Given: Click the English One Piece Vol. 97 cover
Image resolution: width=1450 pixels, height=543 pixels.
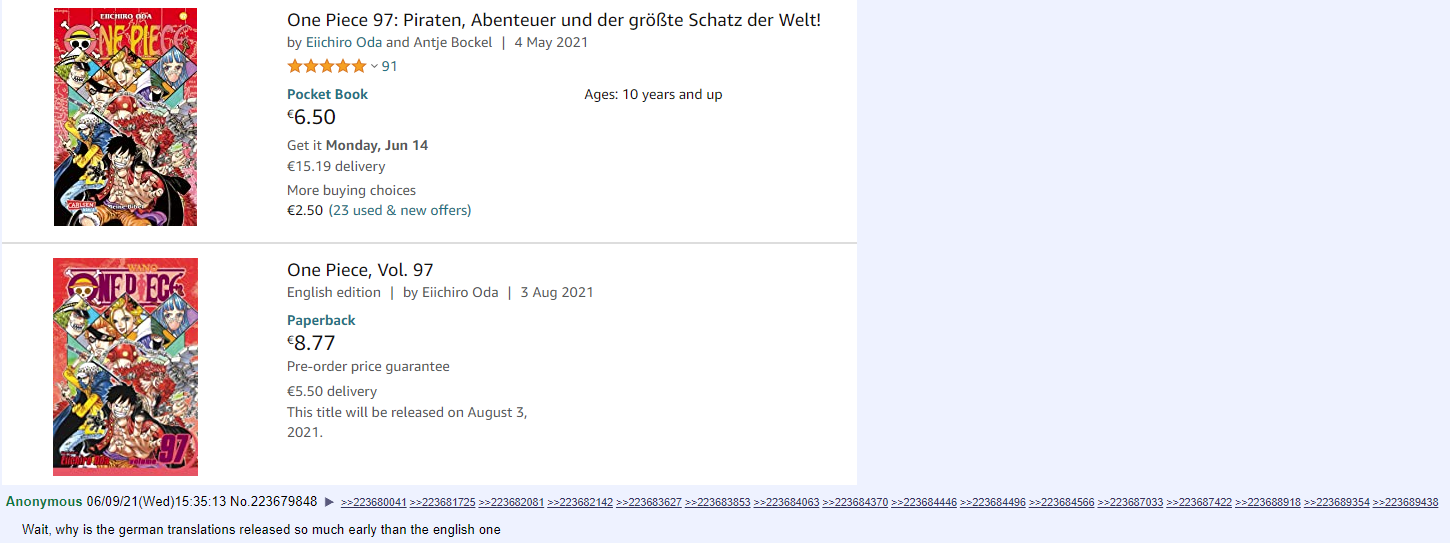Looking at the screenshot, I should tap(125, 367).
